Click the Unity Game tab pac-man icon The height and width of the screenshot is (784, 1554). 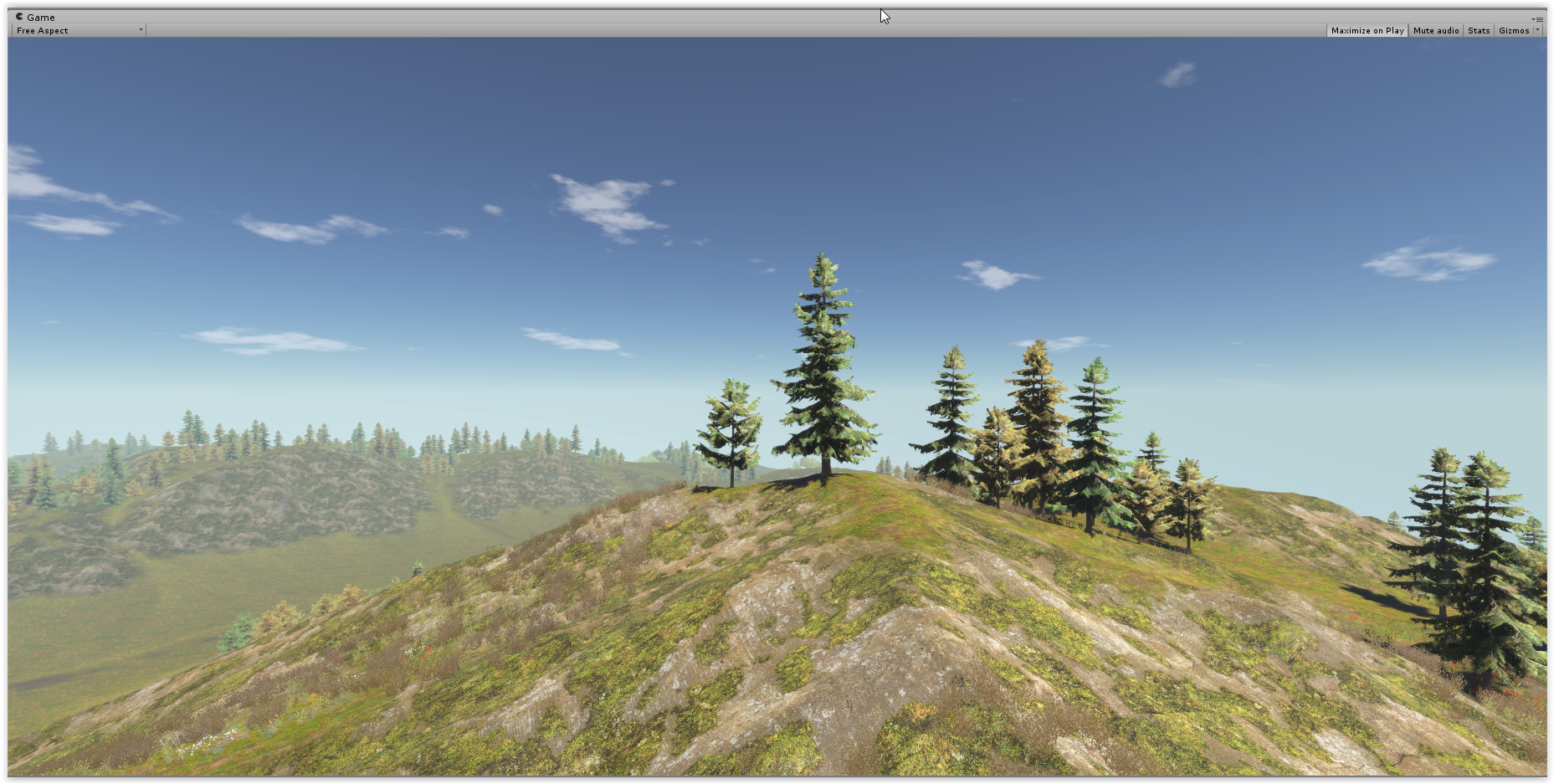[19, 17]
